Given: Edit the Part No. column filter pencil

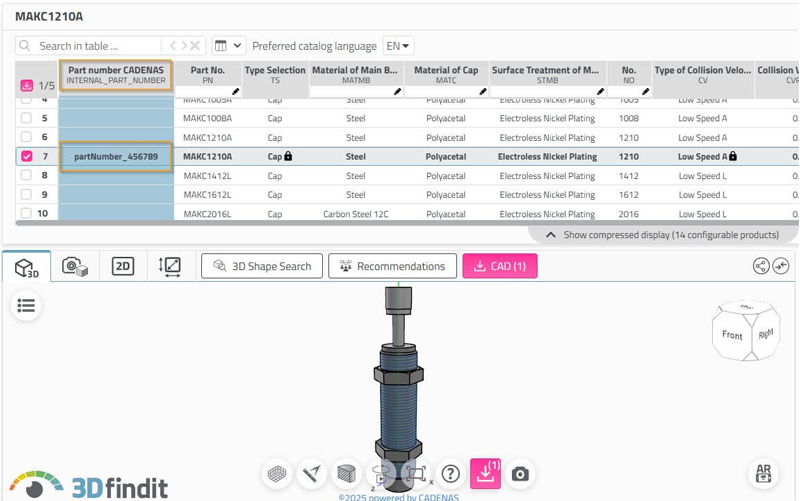Looking at the screenshot, I should click(x=235, y=92).
